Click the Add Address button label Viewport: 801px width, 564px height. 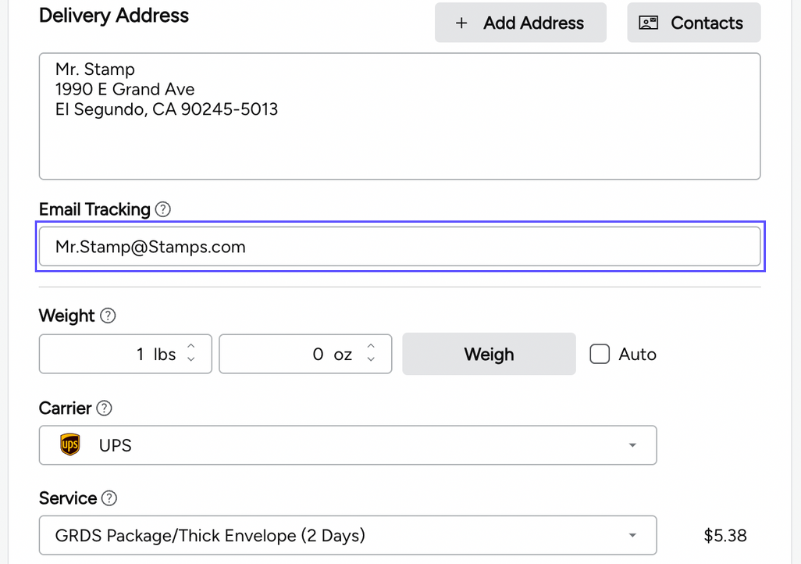coord(533,23)
